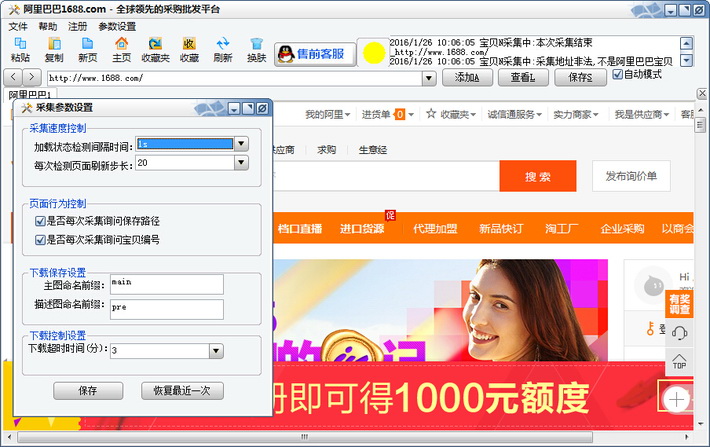
Task: Expand the URL address bar dropdown
Action: 429,78
